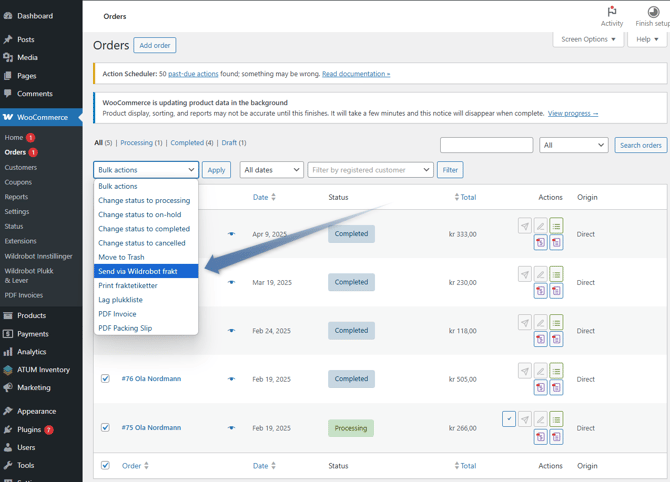Click green pick list icon in Apr 9, 2025 row
Image resolution: width=670 pixels, height=482 pixels.
click(556, 226)
